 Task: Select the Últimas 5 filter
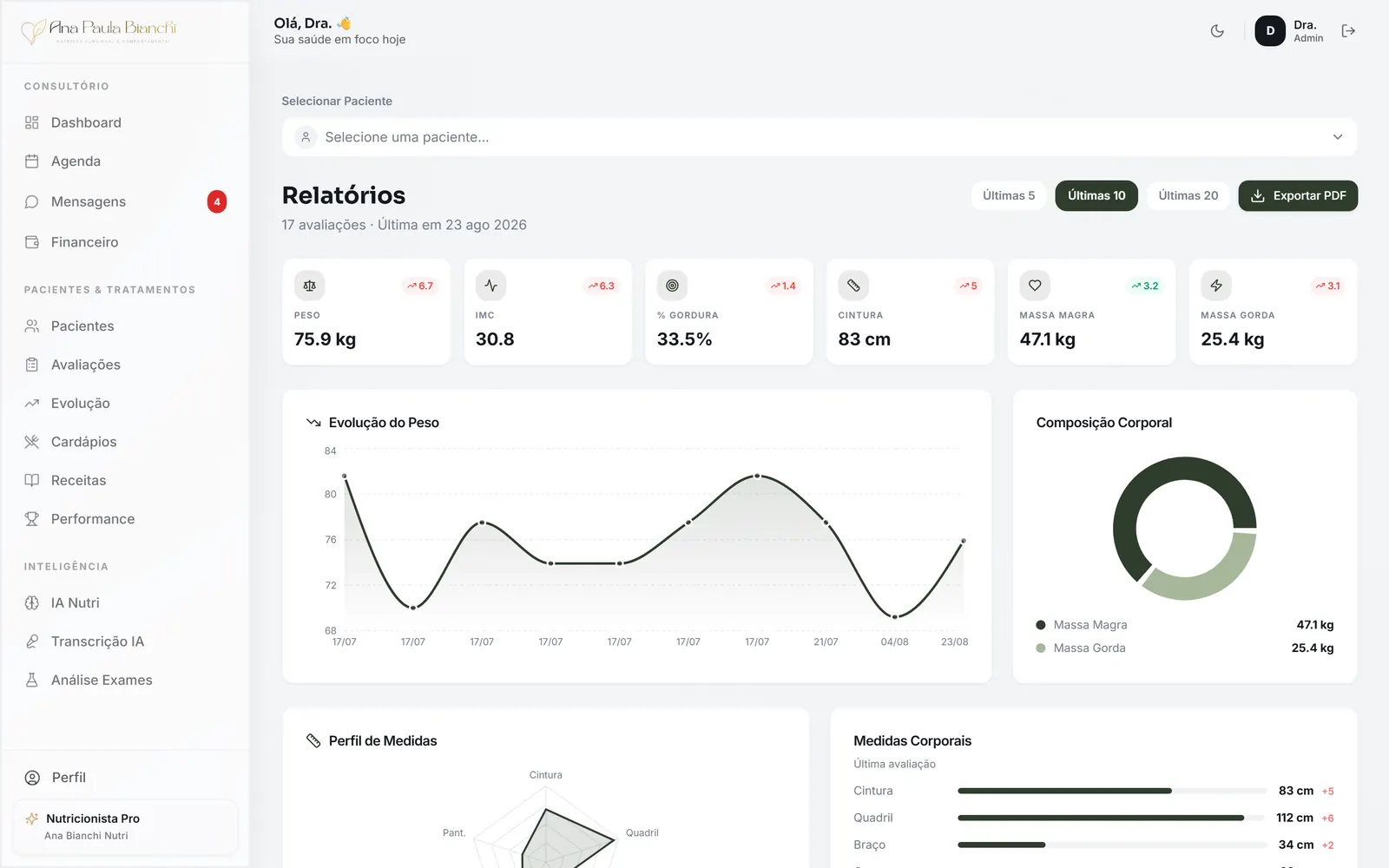pyautogui.click(x=1009, y=196)
